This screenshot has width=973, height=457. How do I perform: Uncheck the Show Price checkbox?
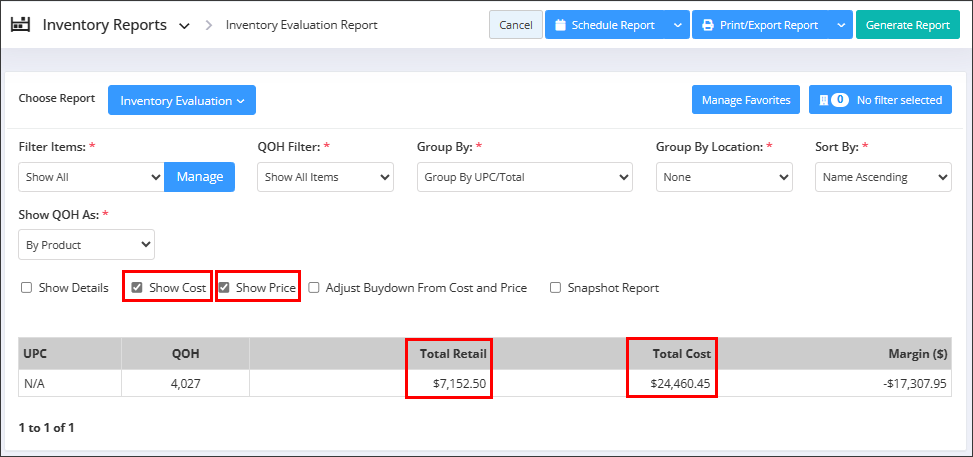click(224, 287)
